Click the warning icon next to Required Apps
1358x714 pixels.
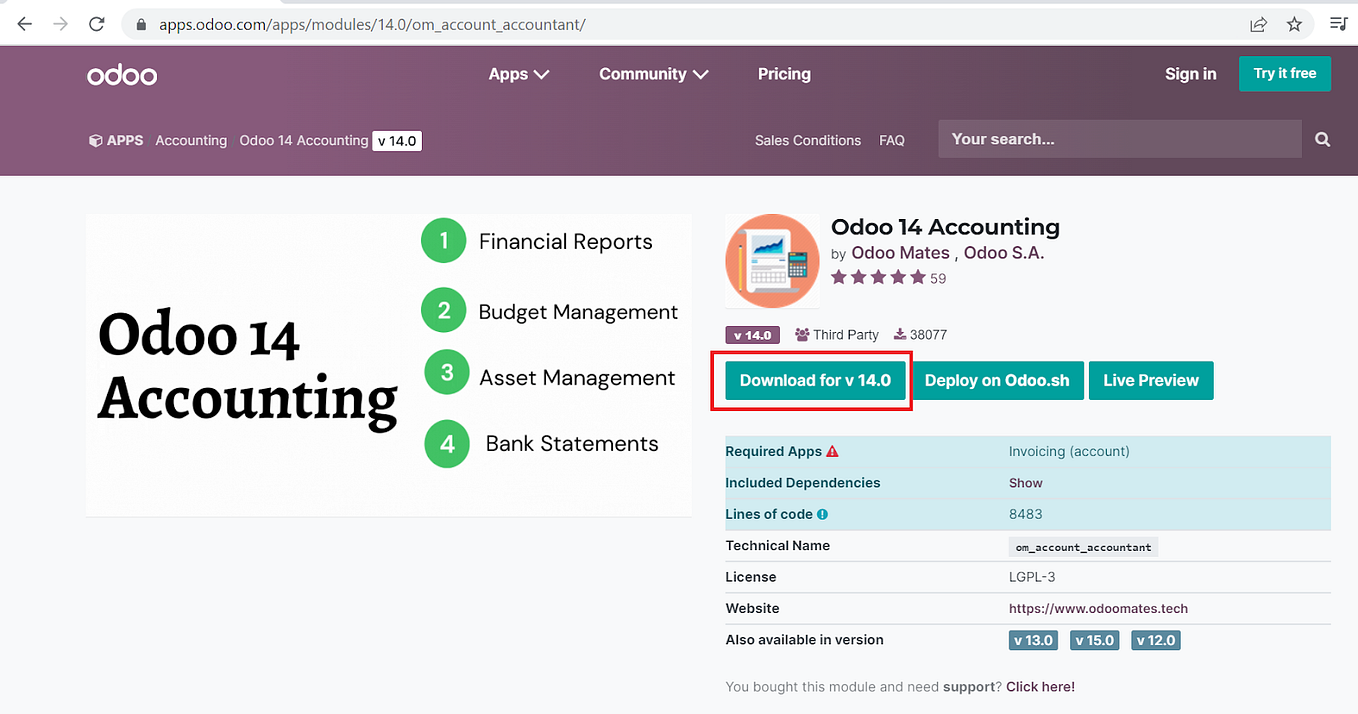click(832, 450)
